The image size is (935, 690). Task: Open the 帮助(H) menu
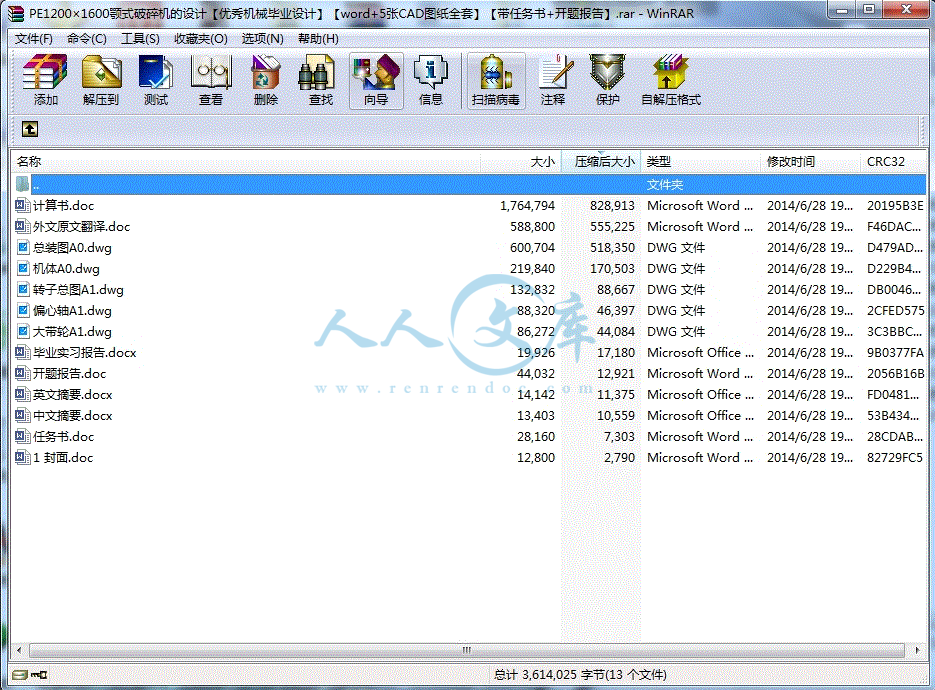pyautogui.click(x=318, y=39)
